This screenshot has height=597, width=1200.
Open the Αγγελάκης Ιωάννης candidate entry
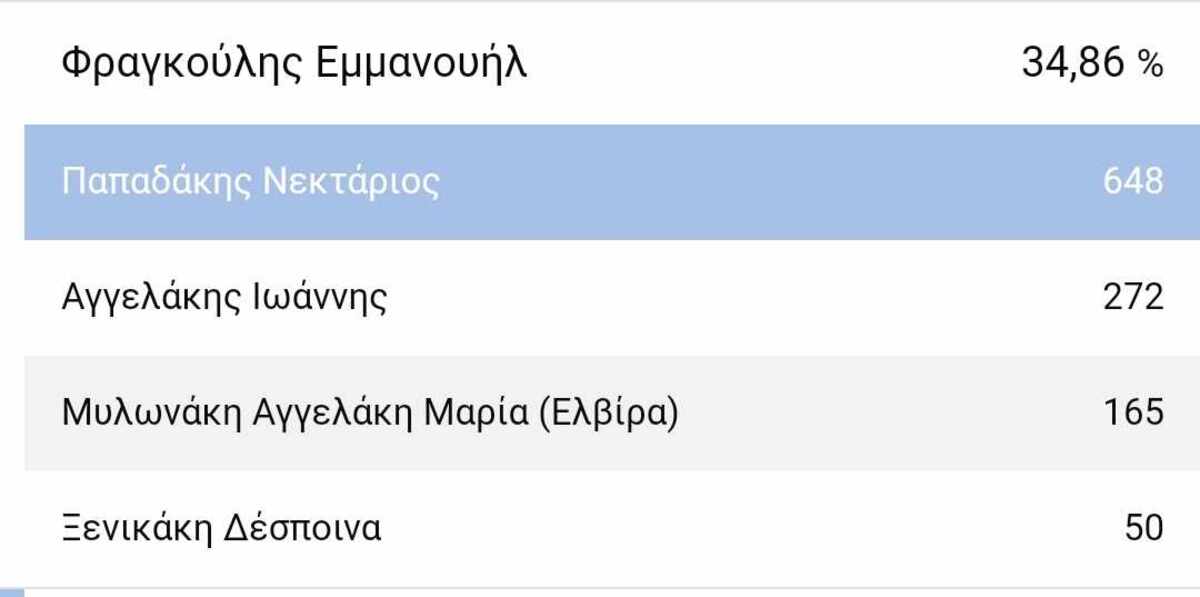click(x=224, y=298)
